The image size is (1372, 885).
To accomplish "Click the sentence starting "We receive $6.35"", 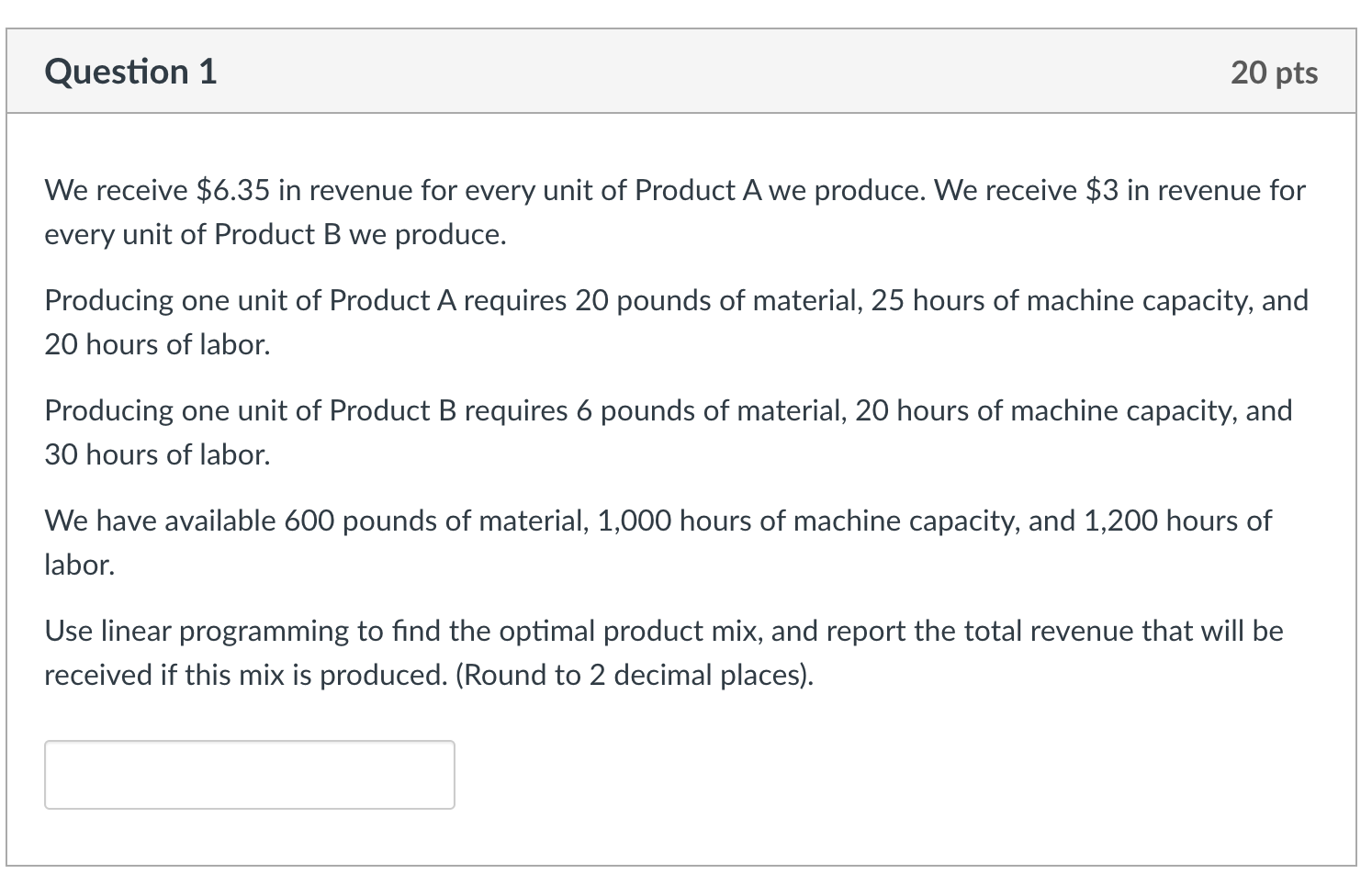I will (675, 212).
